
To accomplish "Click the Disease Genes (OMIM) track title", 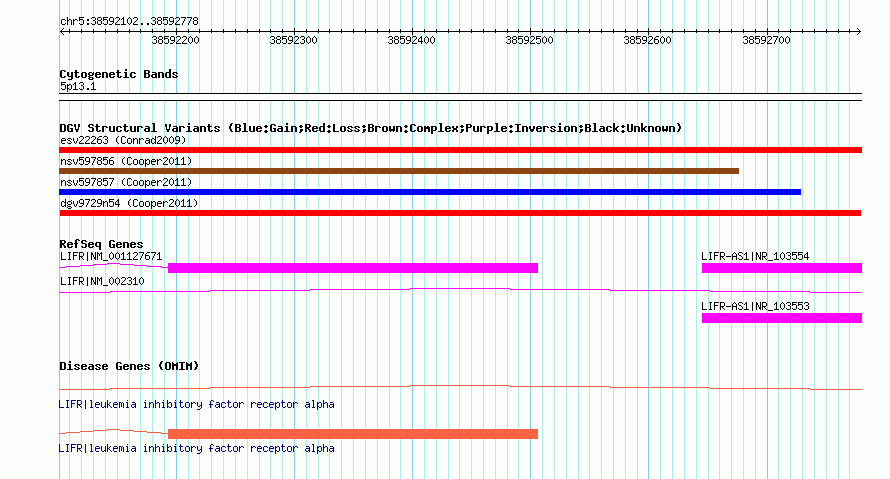I will coord(129,366).
